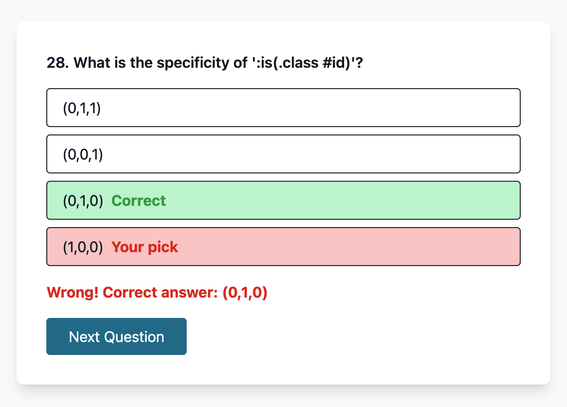This screenshot has height=407, width=567.
Task: Click the question 28 heading text
Action: coord(205,63)
